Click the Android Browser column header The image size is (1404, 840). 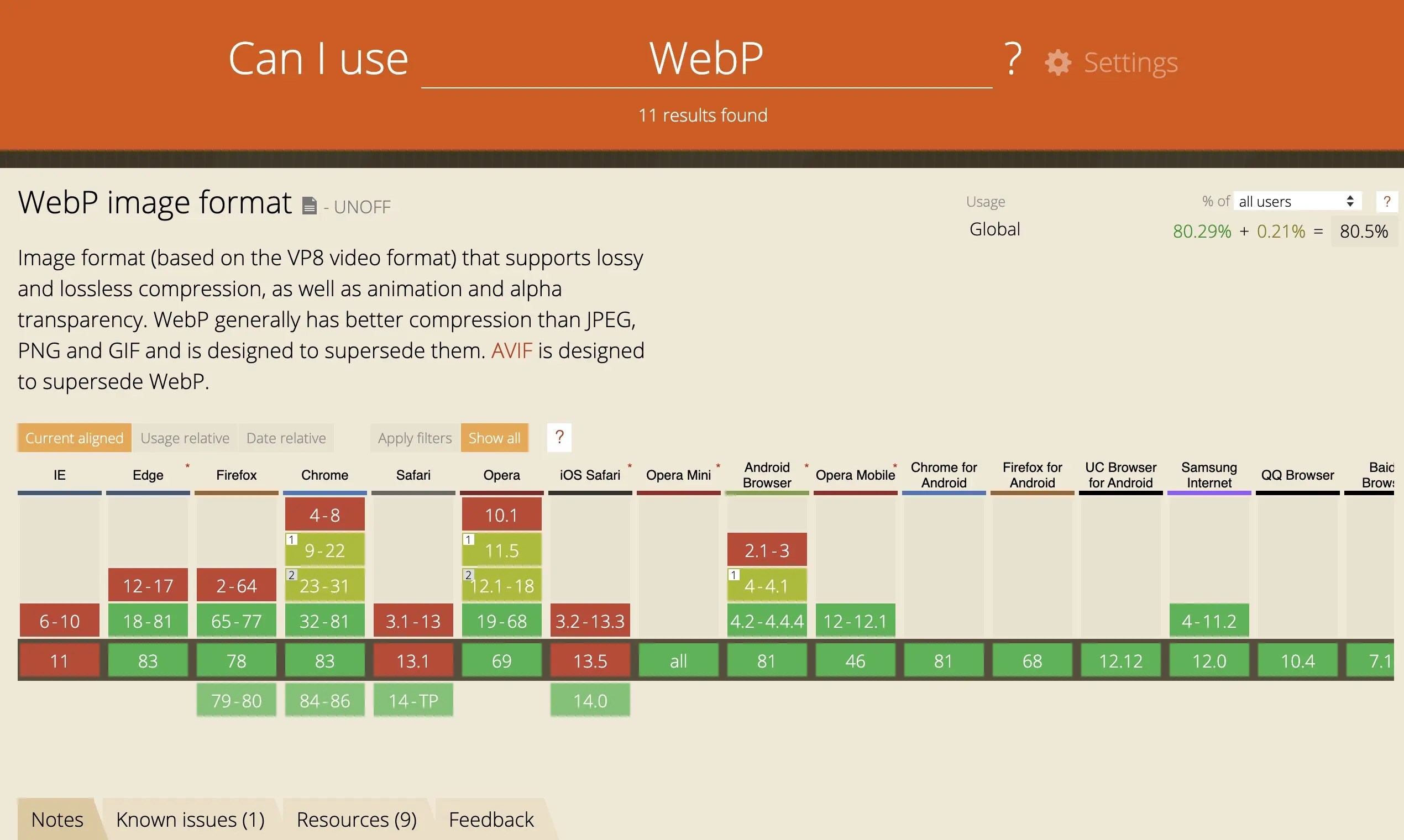[767, 475]
